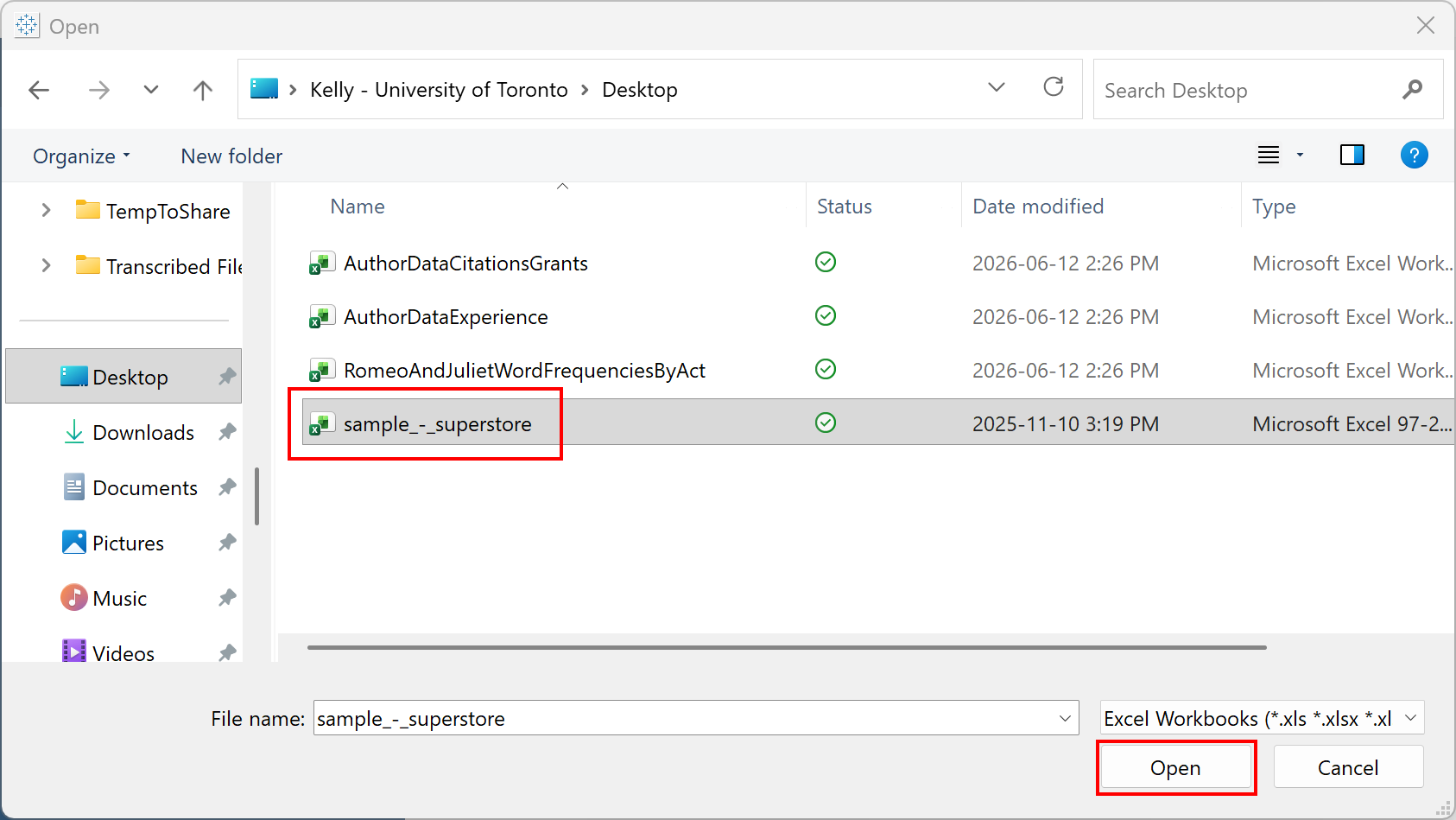Click the sync status checkmark for AuthorDataExperience
Viewport: 1456px width, 820px height.
click(826, 315)
